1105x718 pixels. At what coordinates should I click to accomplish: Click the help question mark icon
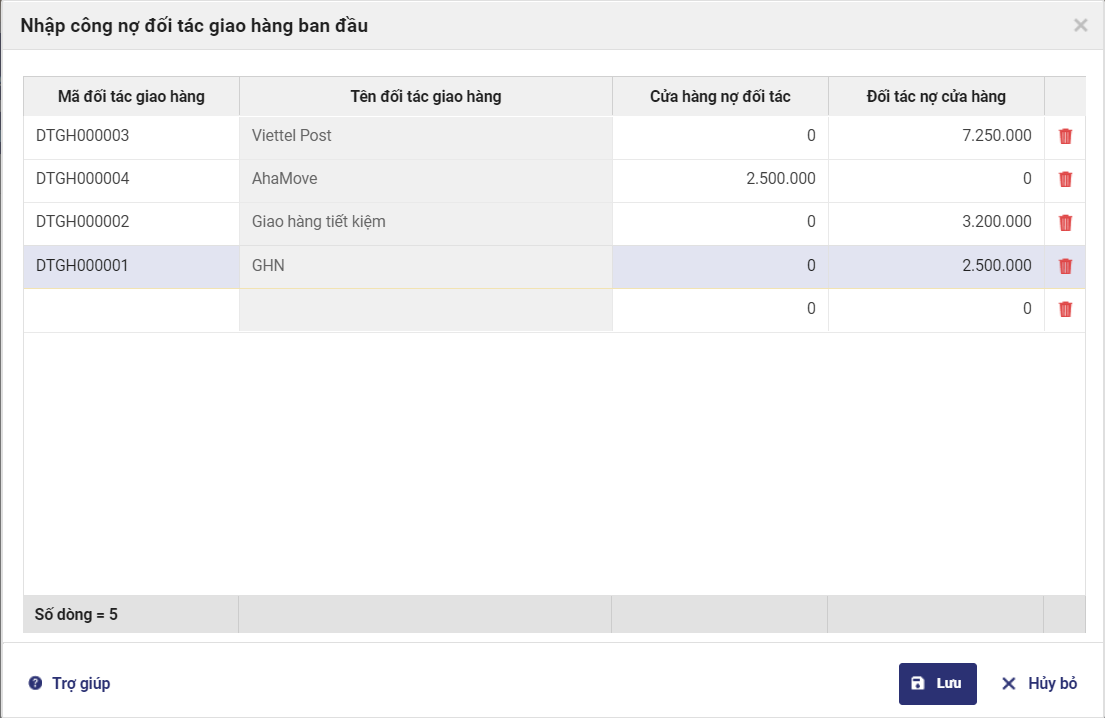click(35, 684)
